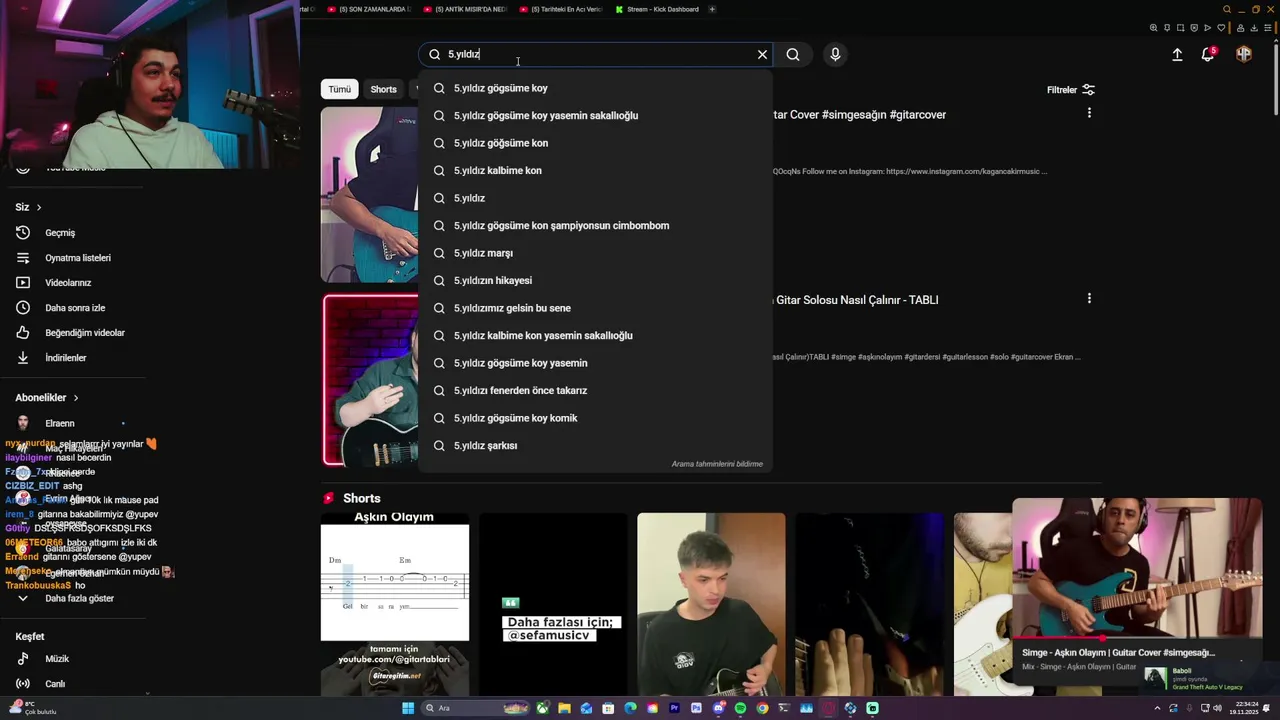Open the upload/create video icon
The image size is (1280, 720).
tap(1177, 55)
